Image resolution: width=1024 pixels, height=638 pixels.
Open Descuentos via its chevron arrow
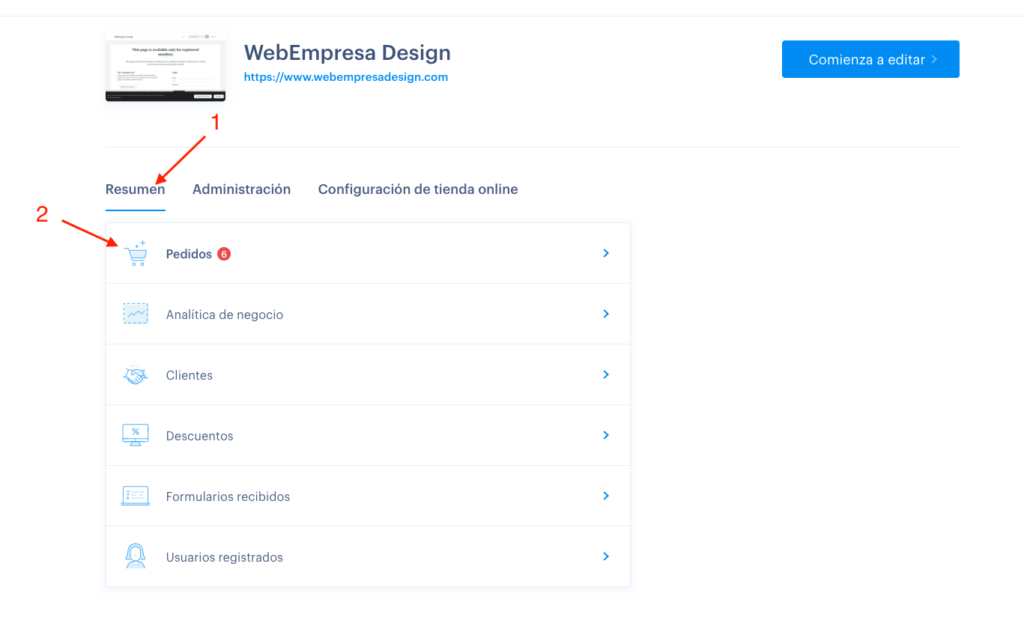point(606,435)
